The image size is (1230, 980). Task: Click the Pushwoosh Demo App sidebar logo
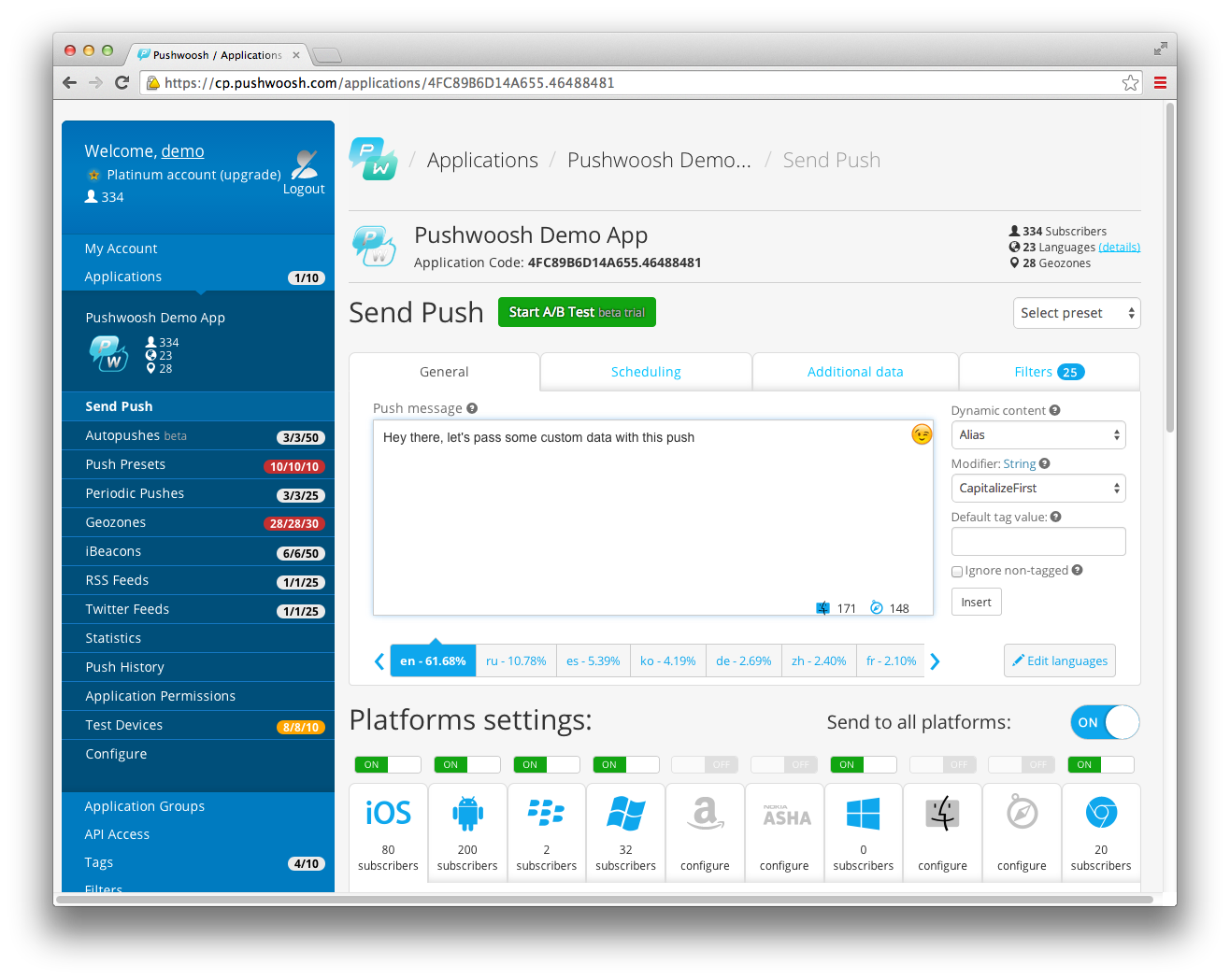(108, 353)
